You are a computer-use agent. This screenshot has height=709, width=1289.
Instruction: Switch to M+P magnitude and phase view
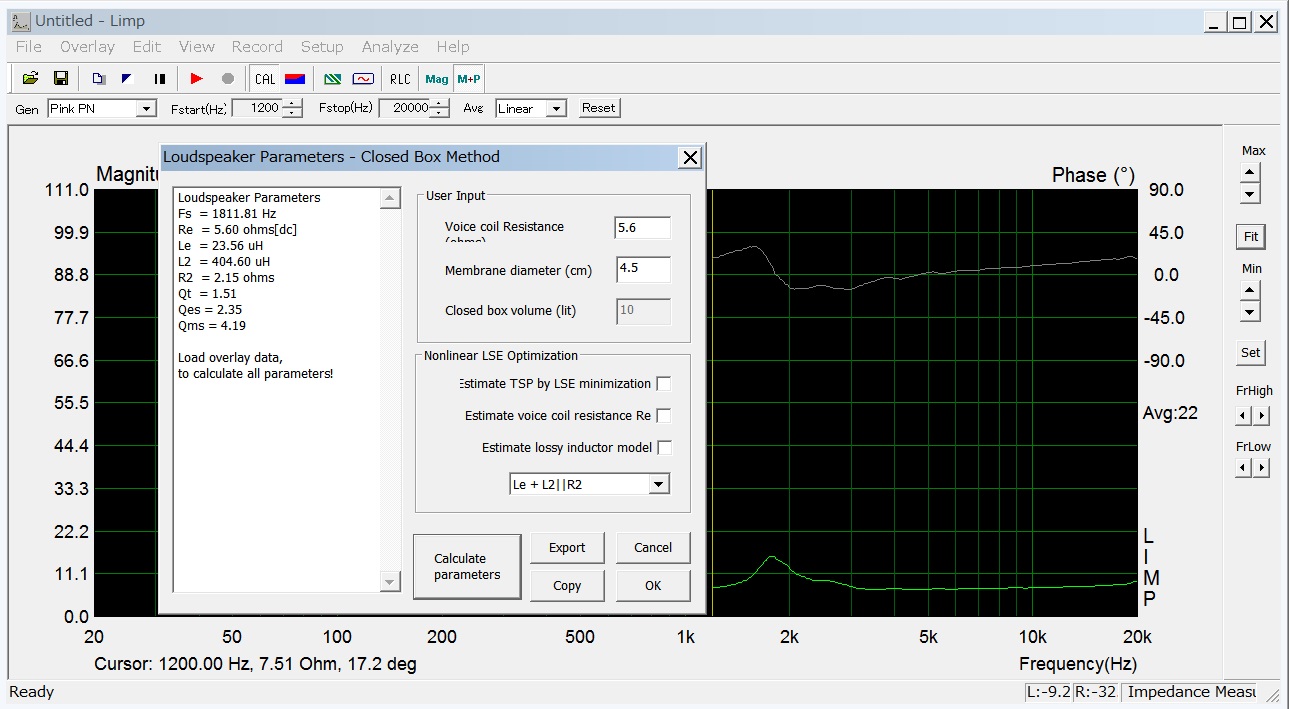468,78
